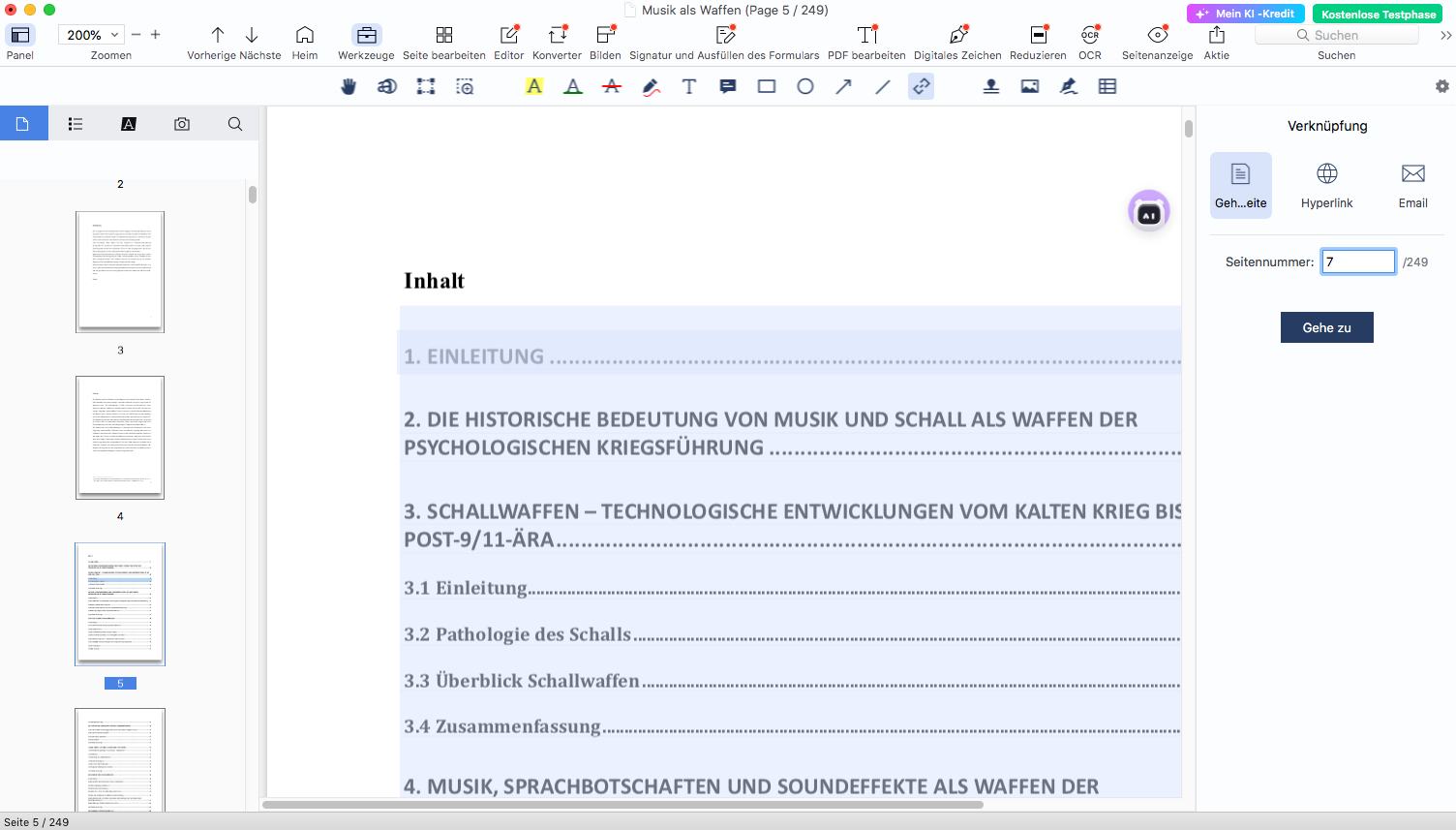Choose Email link type

tap(1412, 185)
